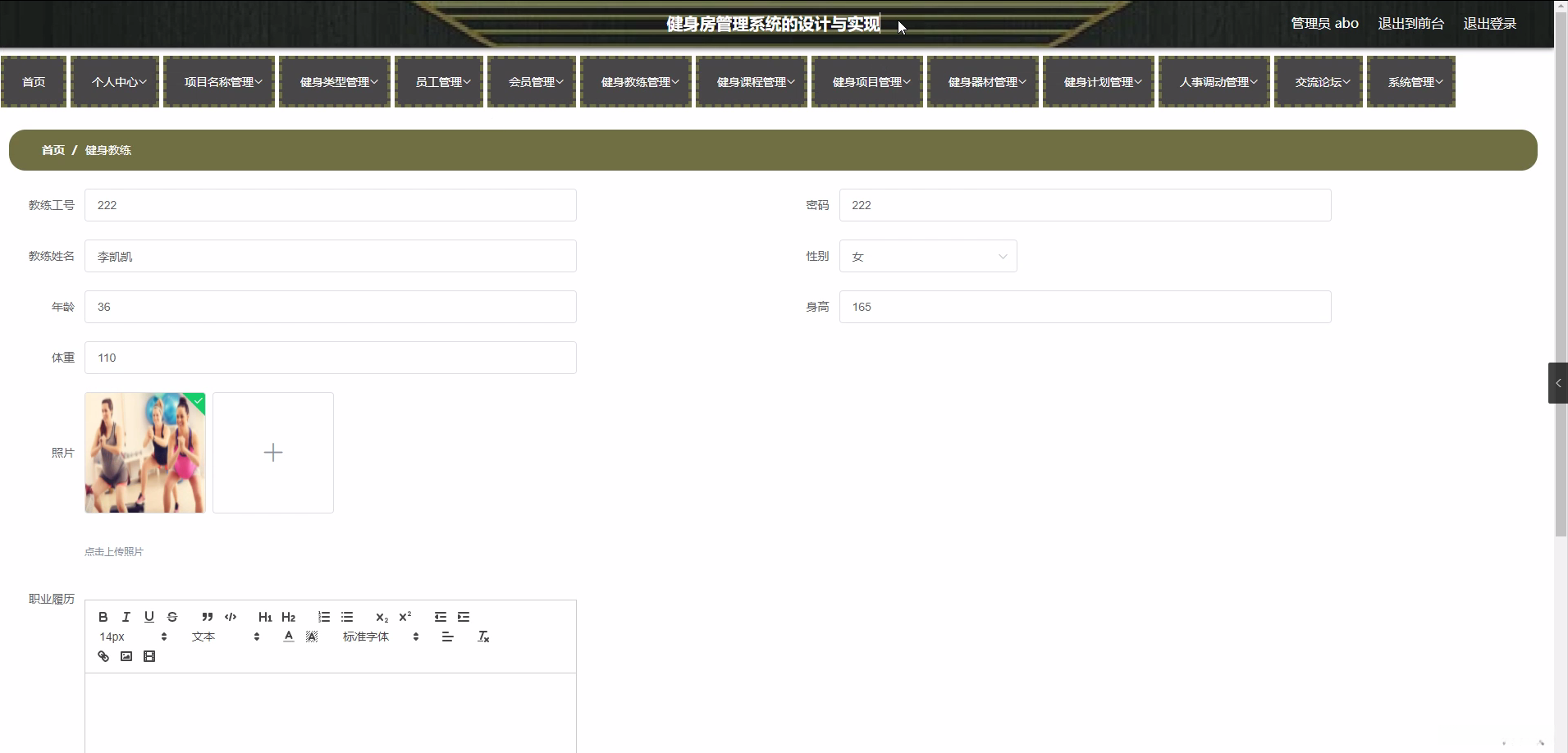Click the plus box to upload photo

pyautogui.click(x=273, y=453)
